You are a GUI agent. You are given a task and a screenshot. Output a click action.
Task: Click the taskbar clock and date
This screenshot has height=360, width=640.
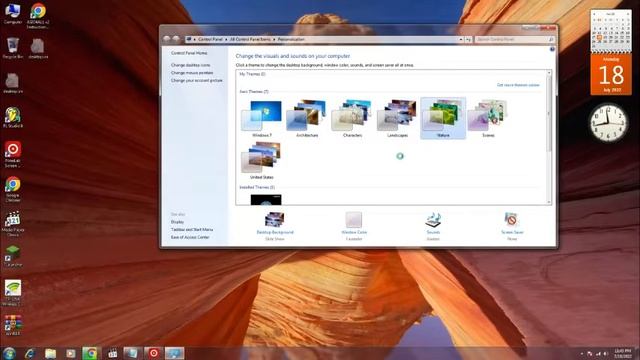pos(622,353)
